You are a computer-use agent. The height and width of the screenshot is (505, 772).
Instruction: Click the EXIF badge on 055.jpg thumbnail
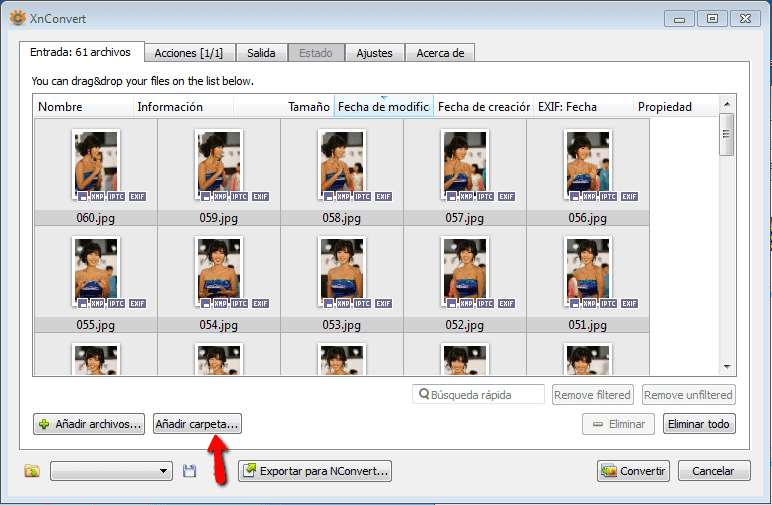coord(137,303)
